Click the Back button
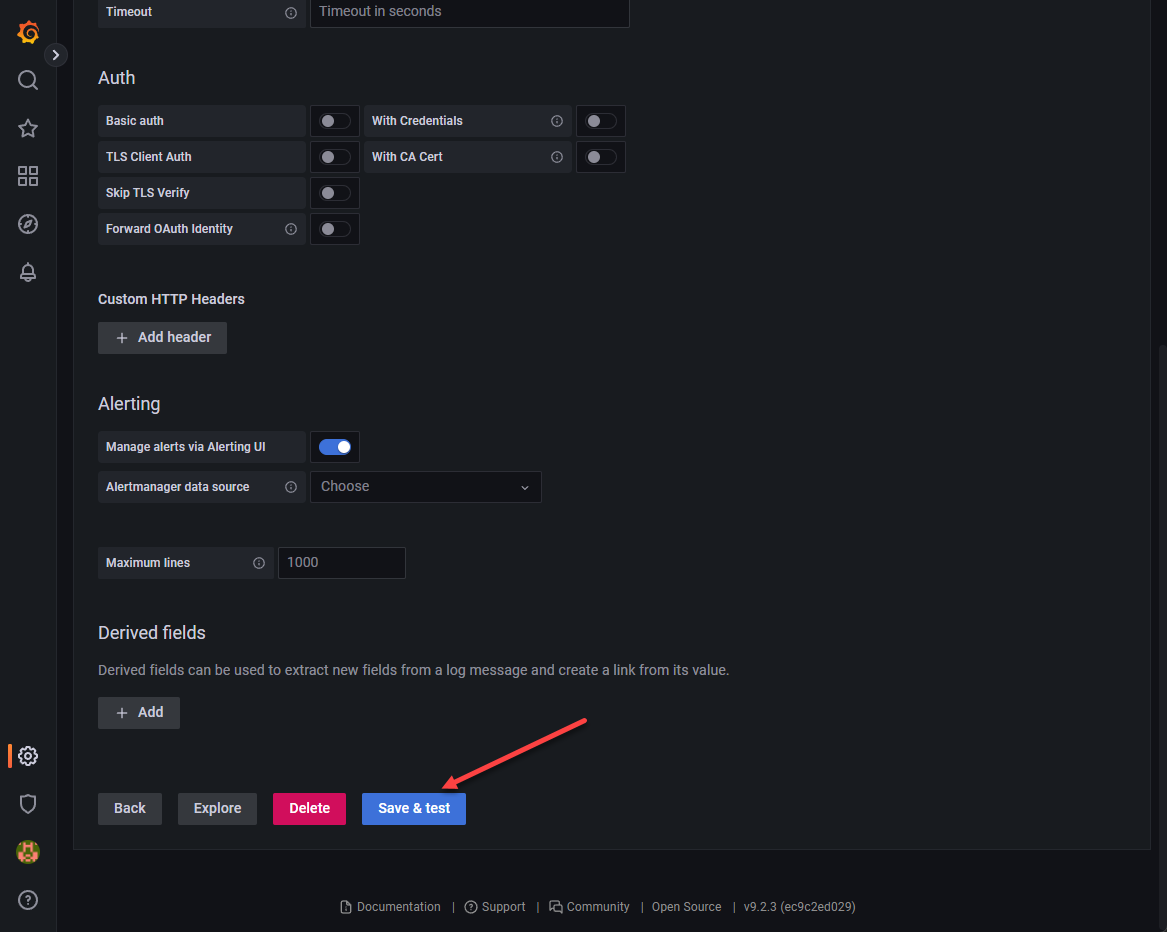 (x=130, y=809)
